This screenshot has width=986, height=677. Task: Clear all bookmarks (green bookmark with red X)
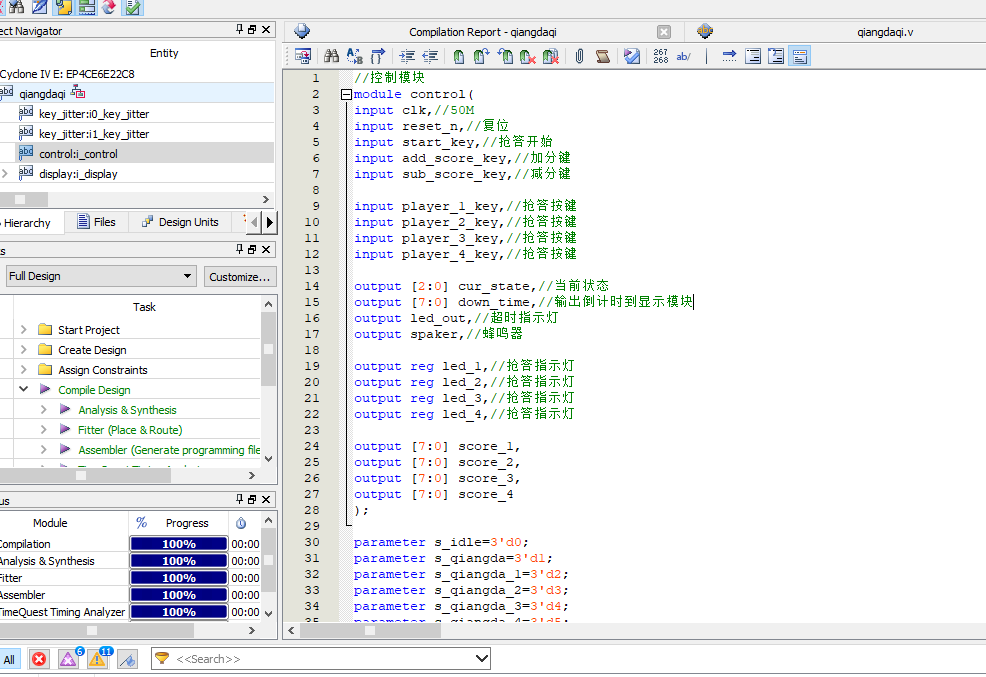tap(528, 57)
